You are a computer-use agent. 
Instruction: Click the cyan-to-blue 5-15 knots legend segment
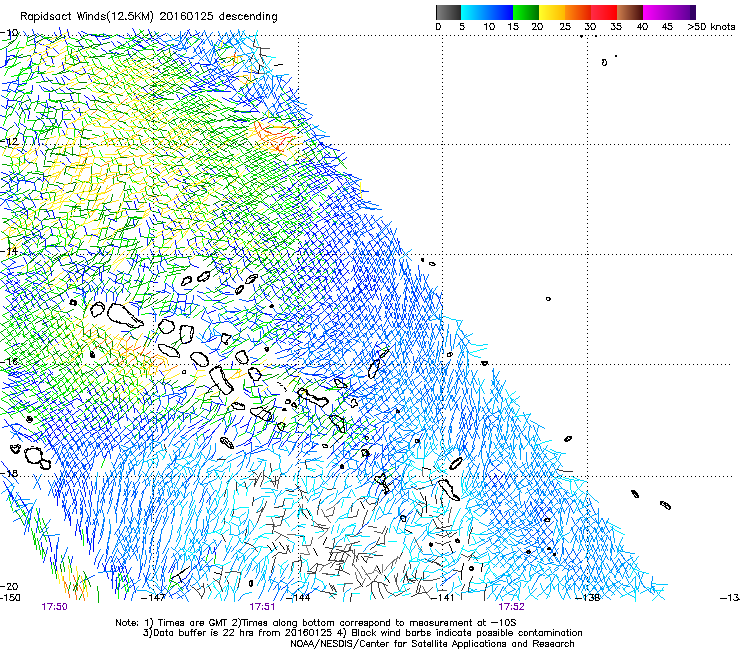(x=487, y=12)
